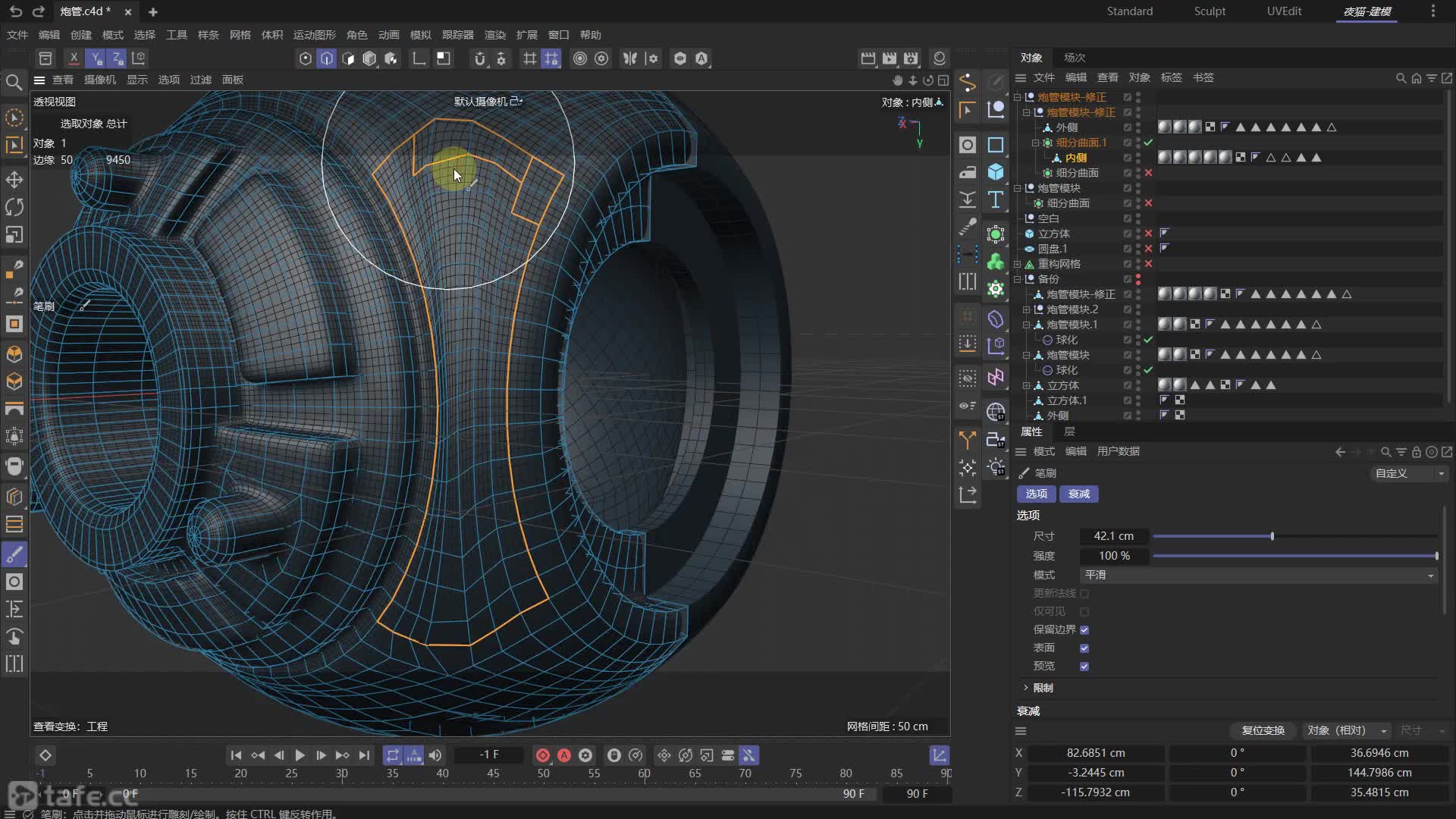Click the 复位变换 button

coord(1263,730)
